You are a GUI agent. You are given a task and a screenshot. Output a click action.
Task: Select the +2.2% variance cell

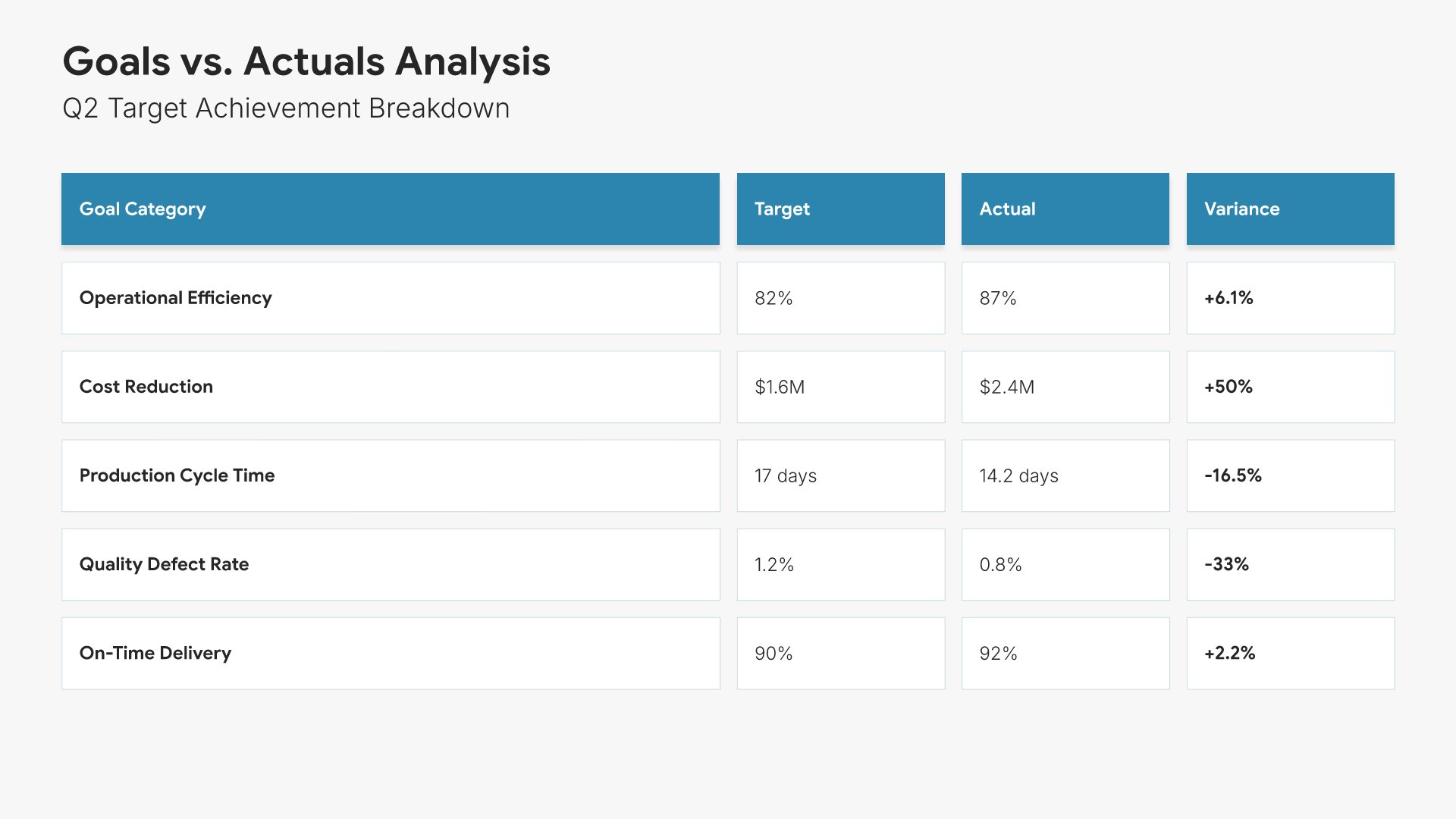pyautogui.click(x=1229, y=653)
